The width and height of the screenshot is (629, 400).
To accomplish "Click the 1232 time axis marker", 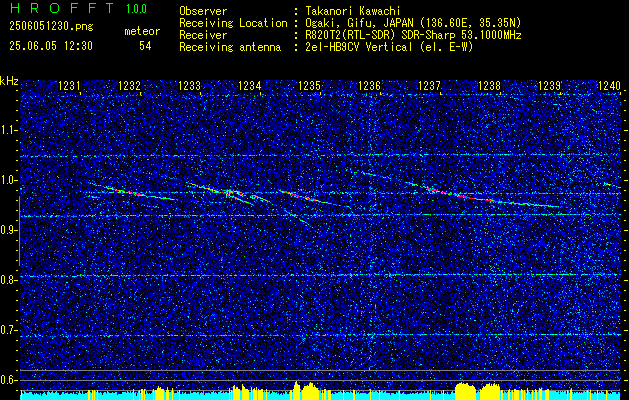I will [x=129, y=86].
